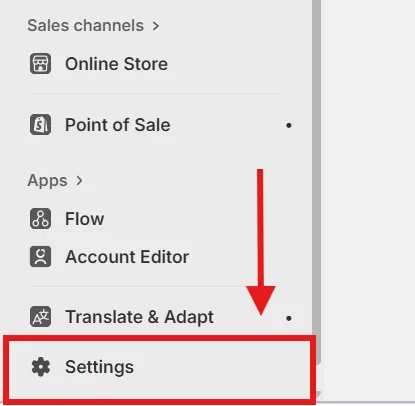Click the Point of Sale bag icon
This screenshot has height=406, width=415.
pos(40,125)
